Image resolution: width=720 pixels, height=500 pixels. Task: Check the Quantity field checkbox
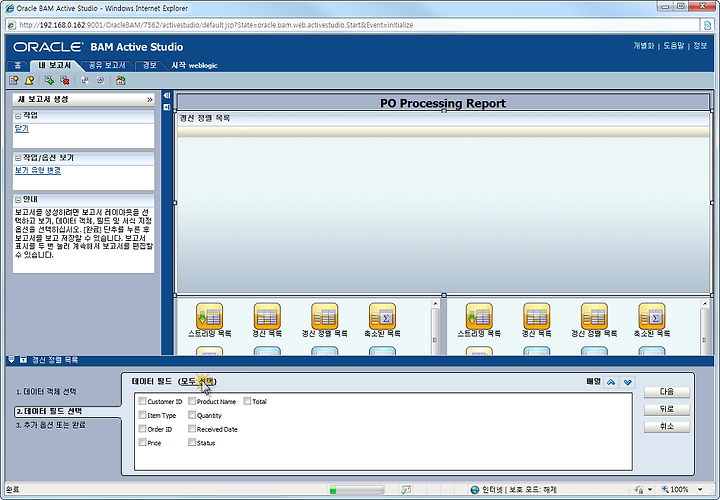click(x=192, y=415)
